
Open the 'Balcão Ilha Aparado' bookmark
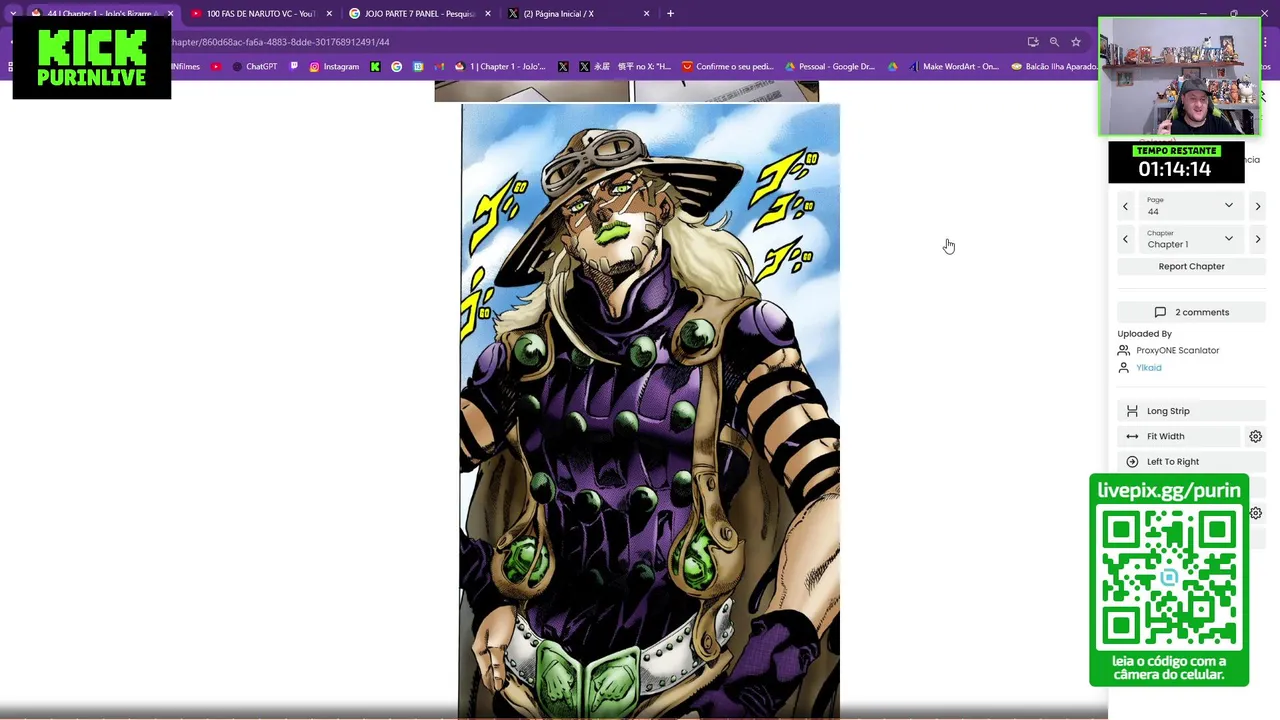coord(1053,67)
